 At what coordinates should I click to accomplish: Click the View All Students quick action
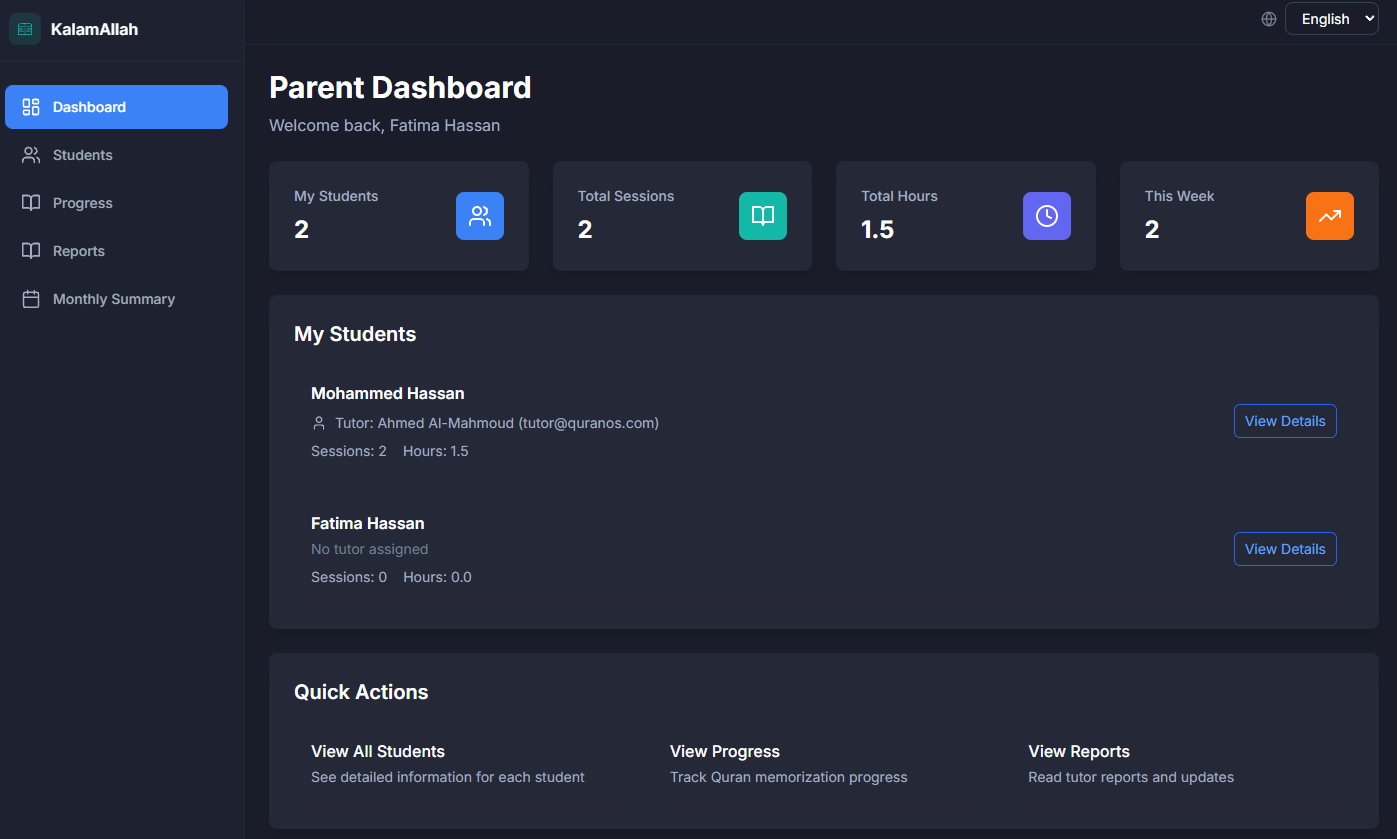pyautogui.click(x=378, y=751)
